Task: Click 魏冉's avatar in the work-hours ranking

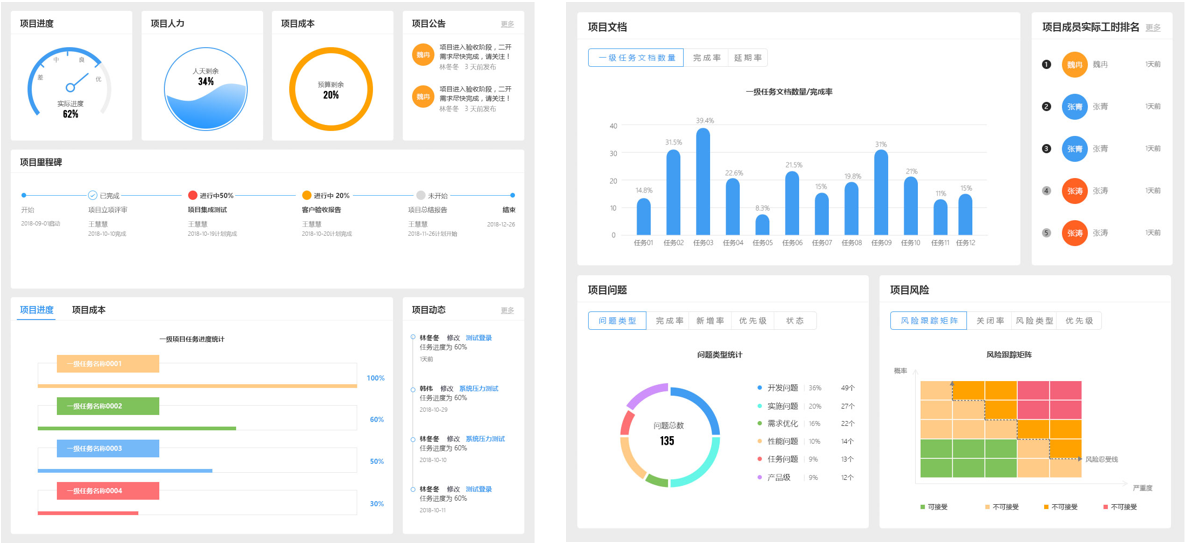Action: point(1074,65)
